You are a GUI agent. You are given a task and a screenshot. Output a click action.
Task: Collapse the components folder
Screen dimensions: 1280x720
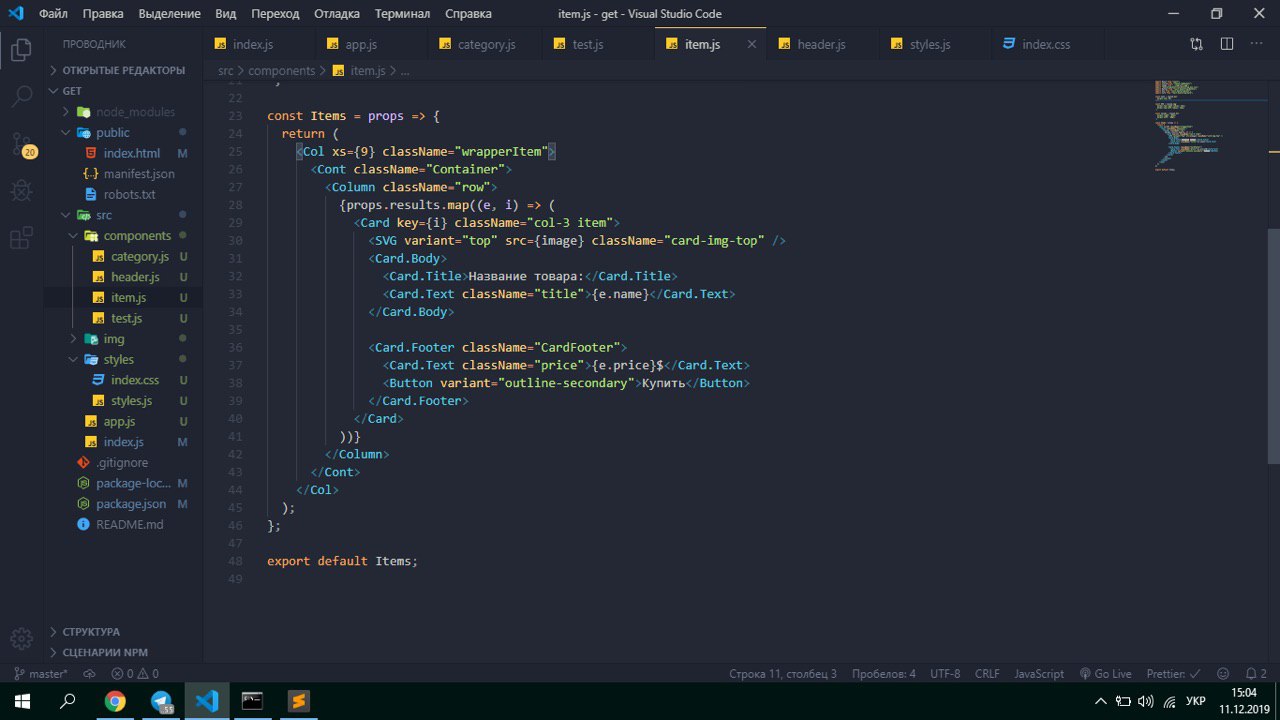137,236
